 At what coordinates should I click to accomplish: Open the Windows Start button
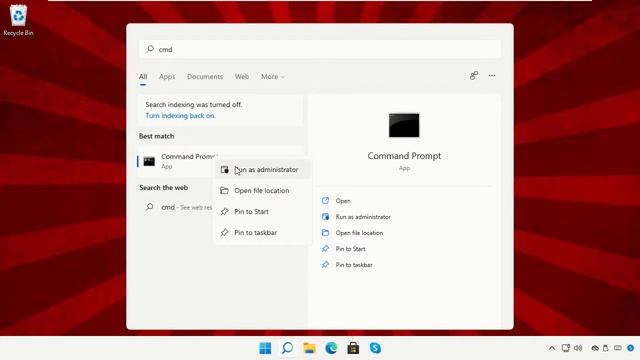pos(265,348)
